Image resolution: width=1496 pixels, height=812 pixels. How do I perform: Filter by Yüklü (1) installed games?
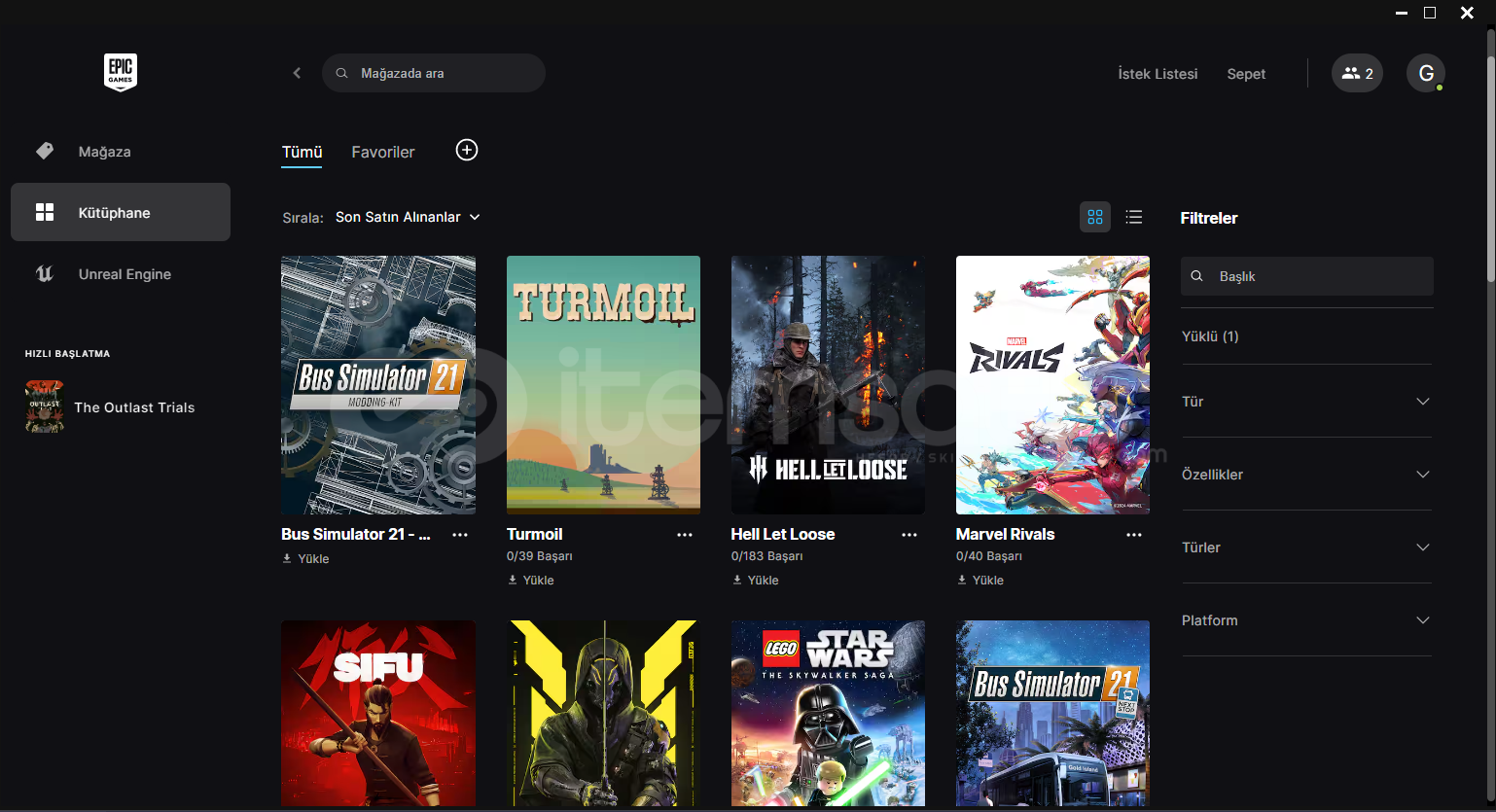coord(1210,336)
